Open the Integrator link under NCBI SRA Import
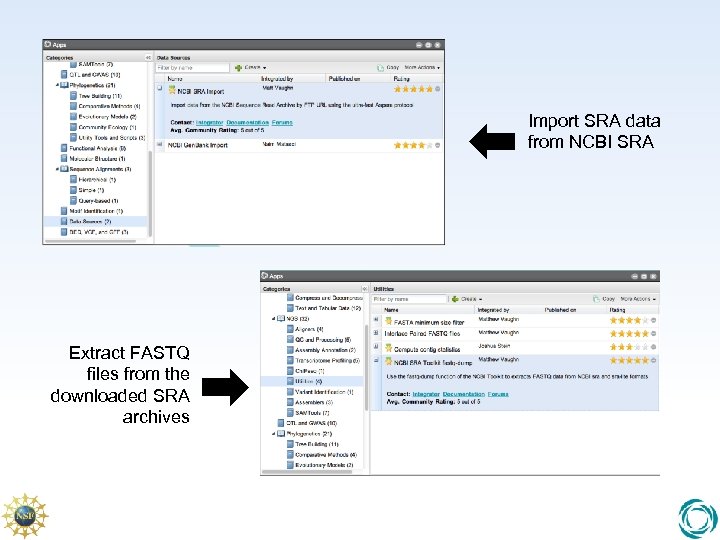This screenshot has width=720, height=540. (209, 123)
